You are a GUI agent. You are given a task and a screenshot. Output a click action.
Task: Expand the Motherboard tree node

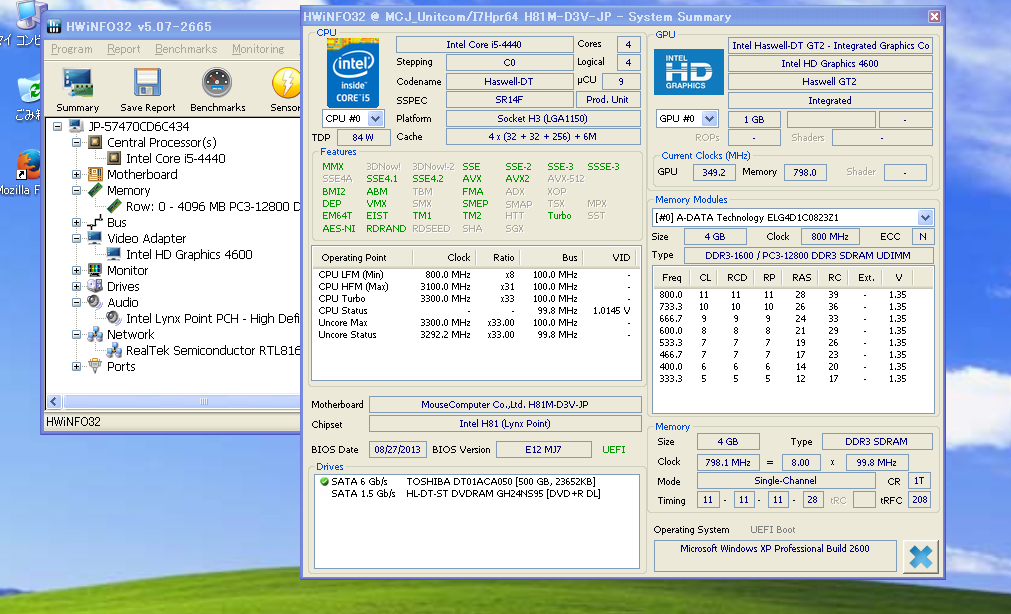[x=77, y=175]
